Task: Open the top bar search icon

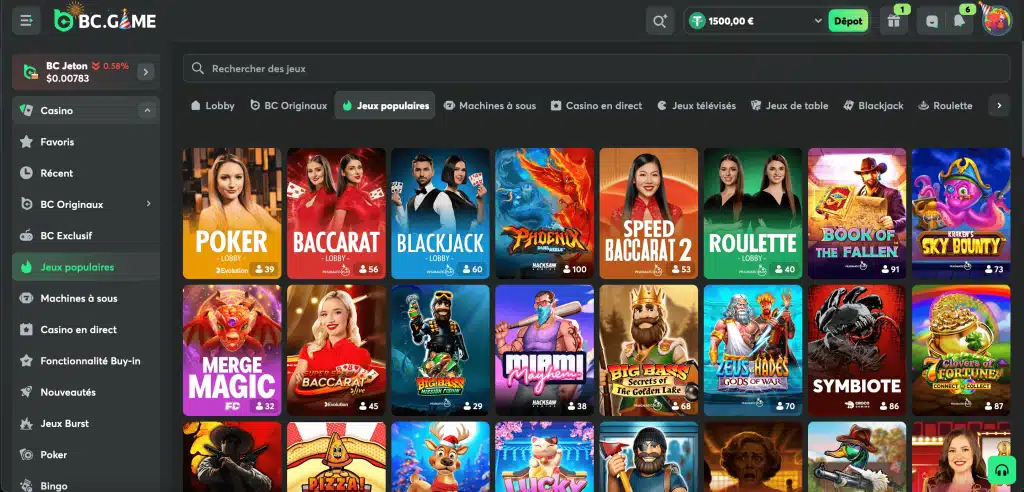Action: pos(659,20)
